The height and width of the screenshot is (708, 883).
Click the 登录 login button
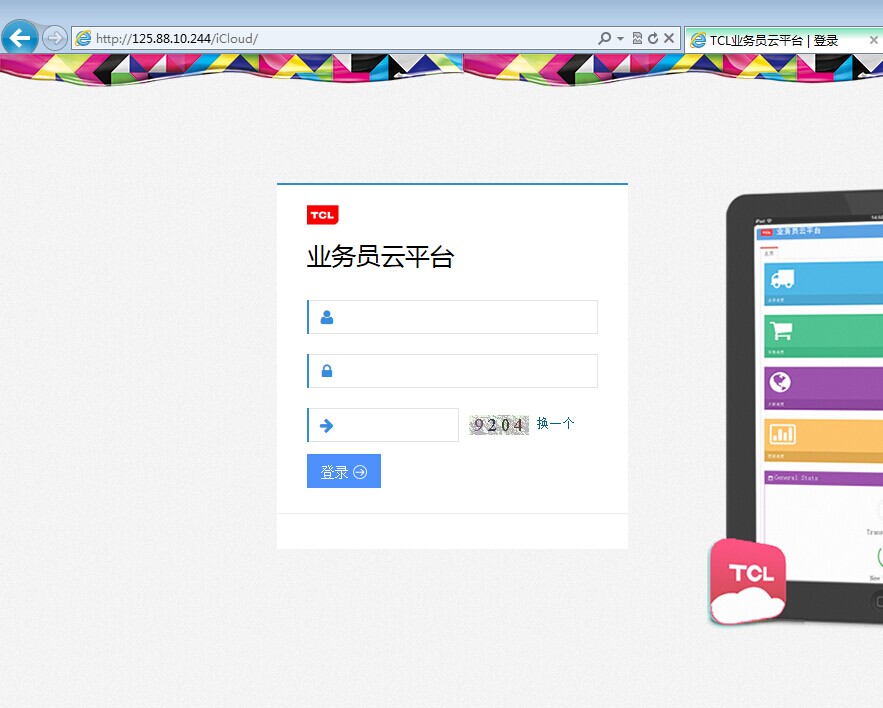(344, 471)
